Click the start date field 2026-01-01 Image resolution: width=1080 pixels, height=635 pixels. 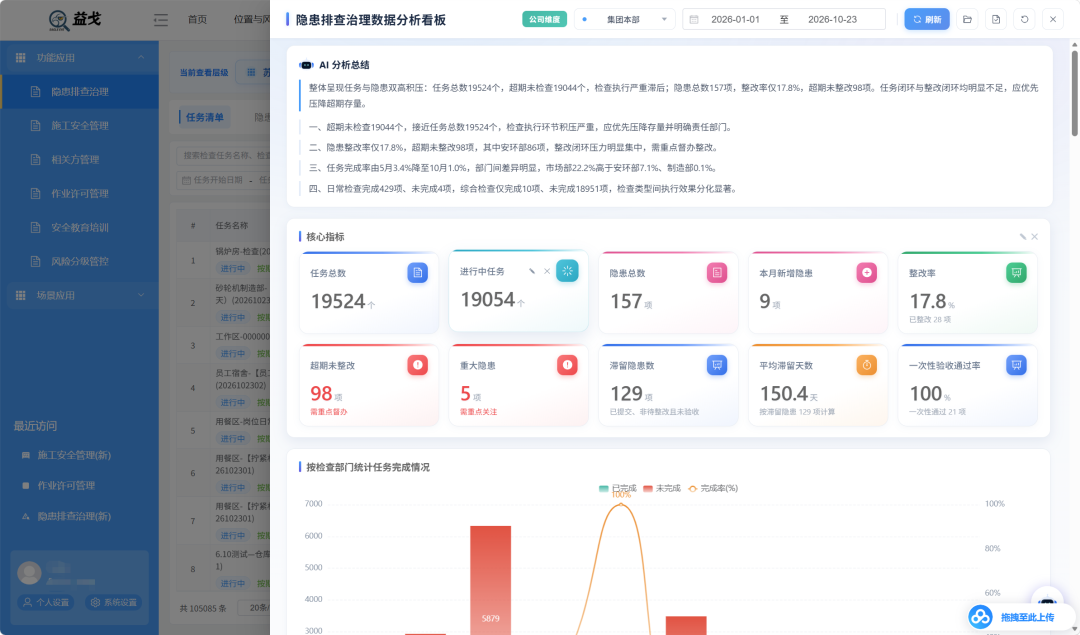735,19
